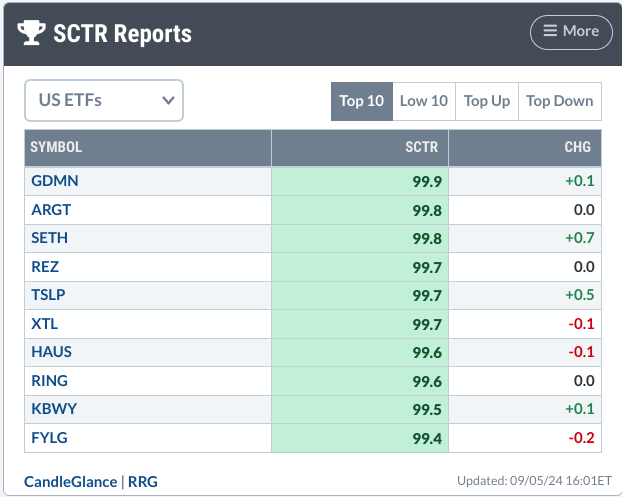Image resolution: width=622 pixels, height=497 pixels.
Task: Sort by the SYMBOL column header
Action: coord(56,148)
